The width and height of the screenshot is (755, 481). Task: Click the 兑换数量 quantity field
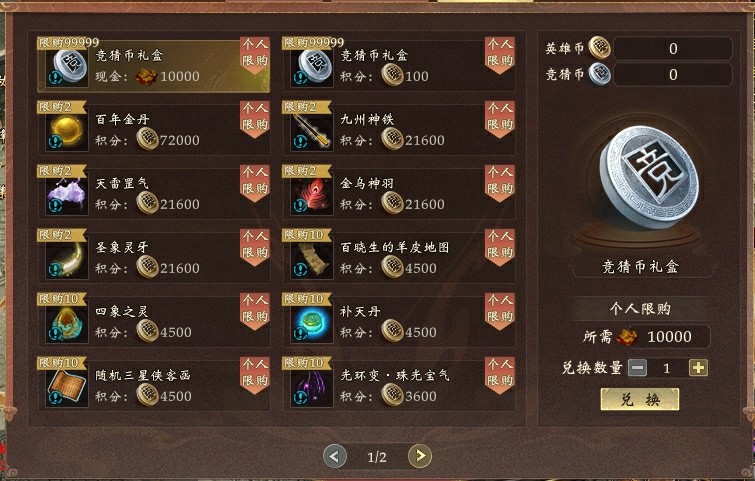tap(667, 368)
